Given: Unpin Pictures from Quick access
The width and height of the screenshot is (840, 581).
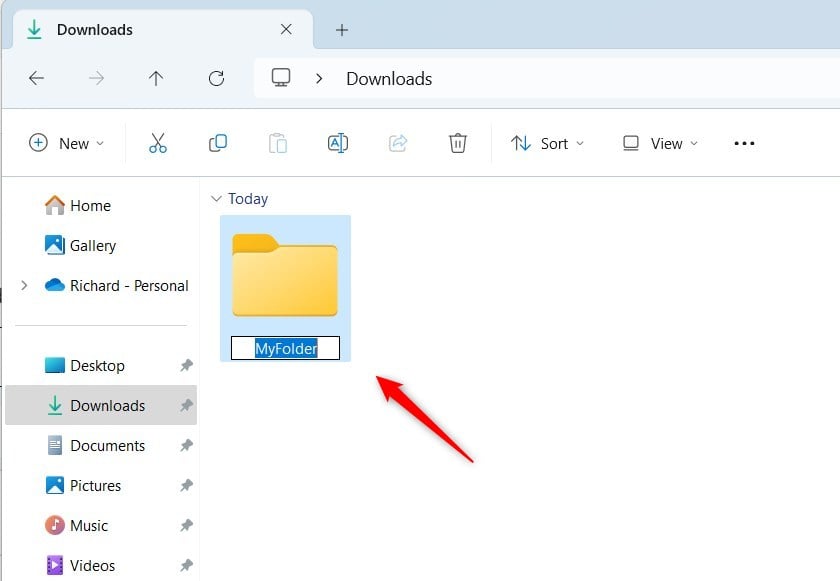Looking at the screenshot, I should (186, 485).
